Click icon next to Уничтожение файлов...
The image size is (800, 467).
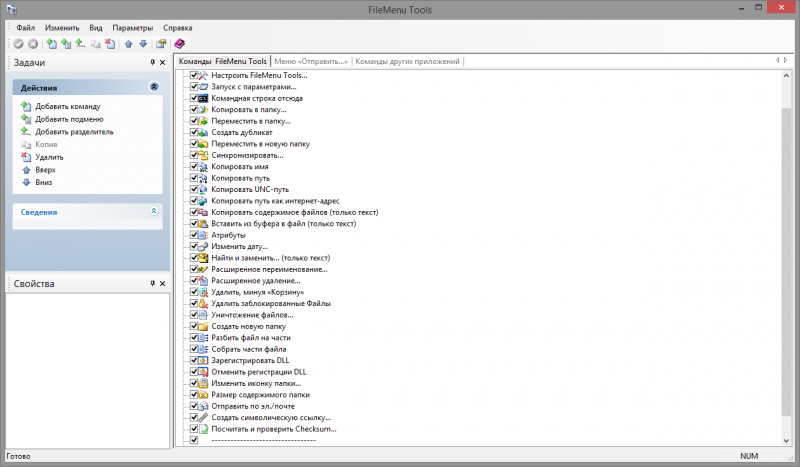tap(203, 315)
